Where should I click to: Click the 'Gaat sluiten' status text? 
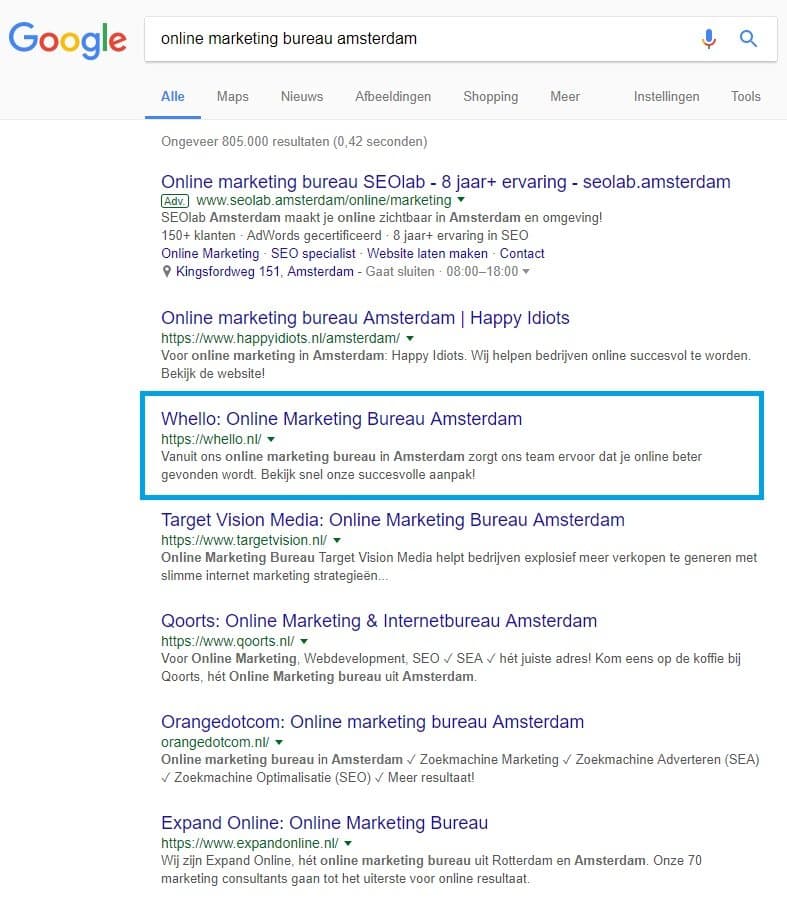click(400, 271)
